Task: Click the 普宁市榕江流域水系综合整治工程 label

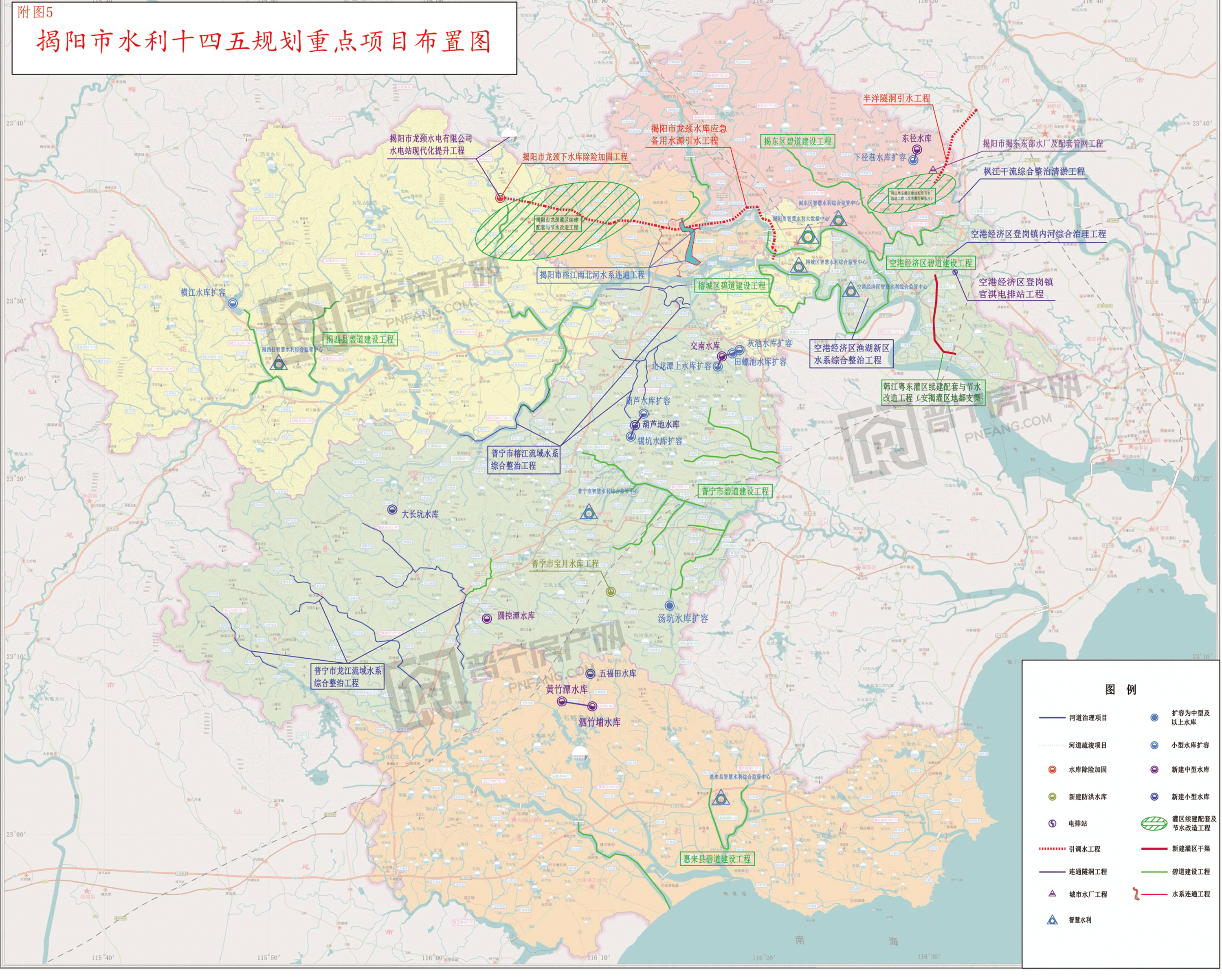Action: [525, 460]
